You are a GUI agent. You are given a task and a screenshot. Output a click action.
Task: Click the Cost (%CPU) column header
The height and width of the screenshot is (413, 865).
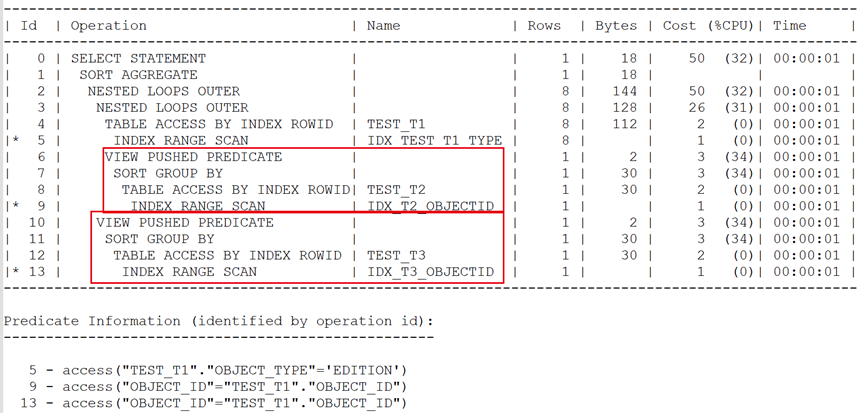[708, 26]
